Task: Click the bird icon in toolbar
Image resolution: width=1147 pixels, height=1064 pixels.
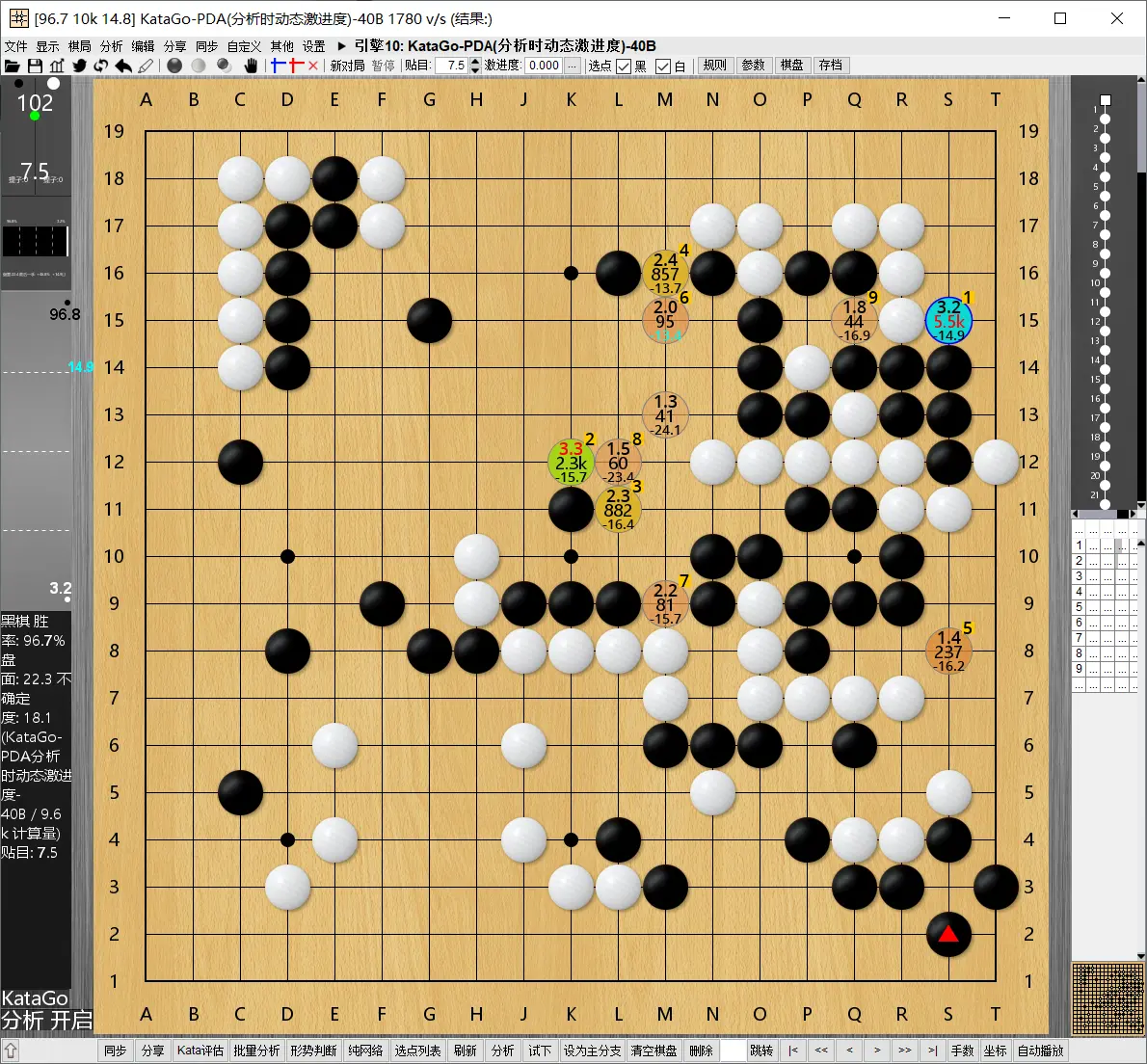Action: coord(79,66)
